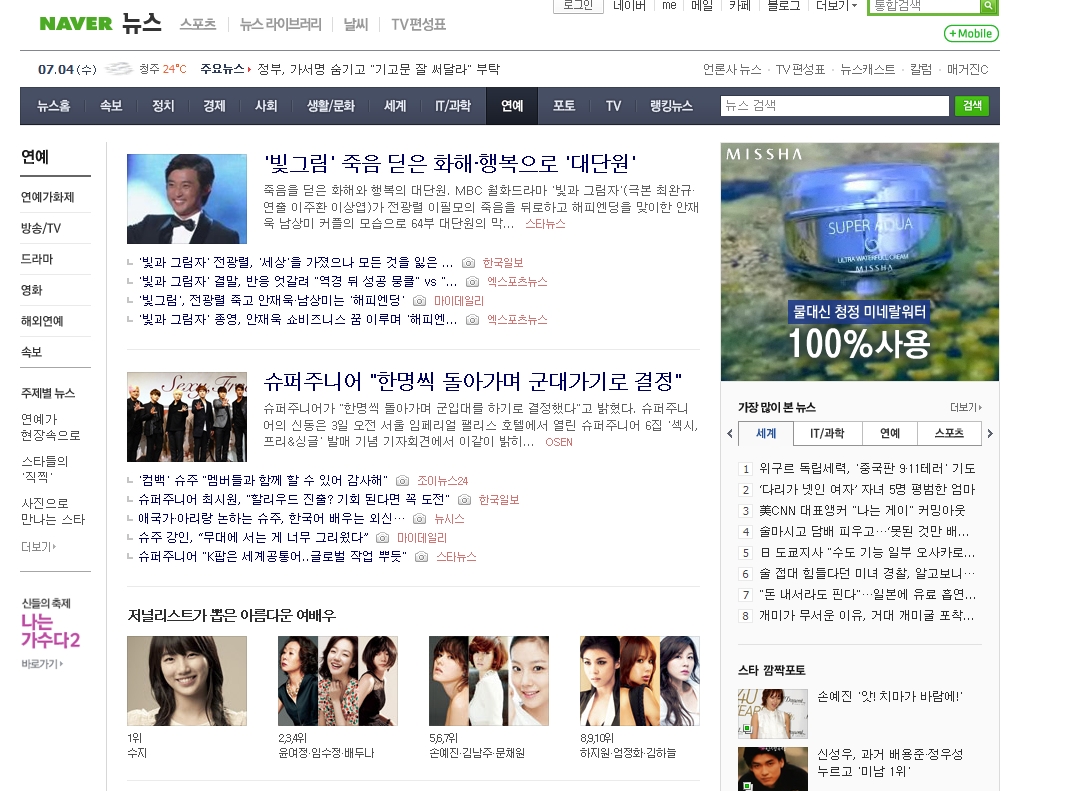Focus the 뉴스 검색 input field
The image size is (1088, 791).
click(x=835, y=105)
